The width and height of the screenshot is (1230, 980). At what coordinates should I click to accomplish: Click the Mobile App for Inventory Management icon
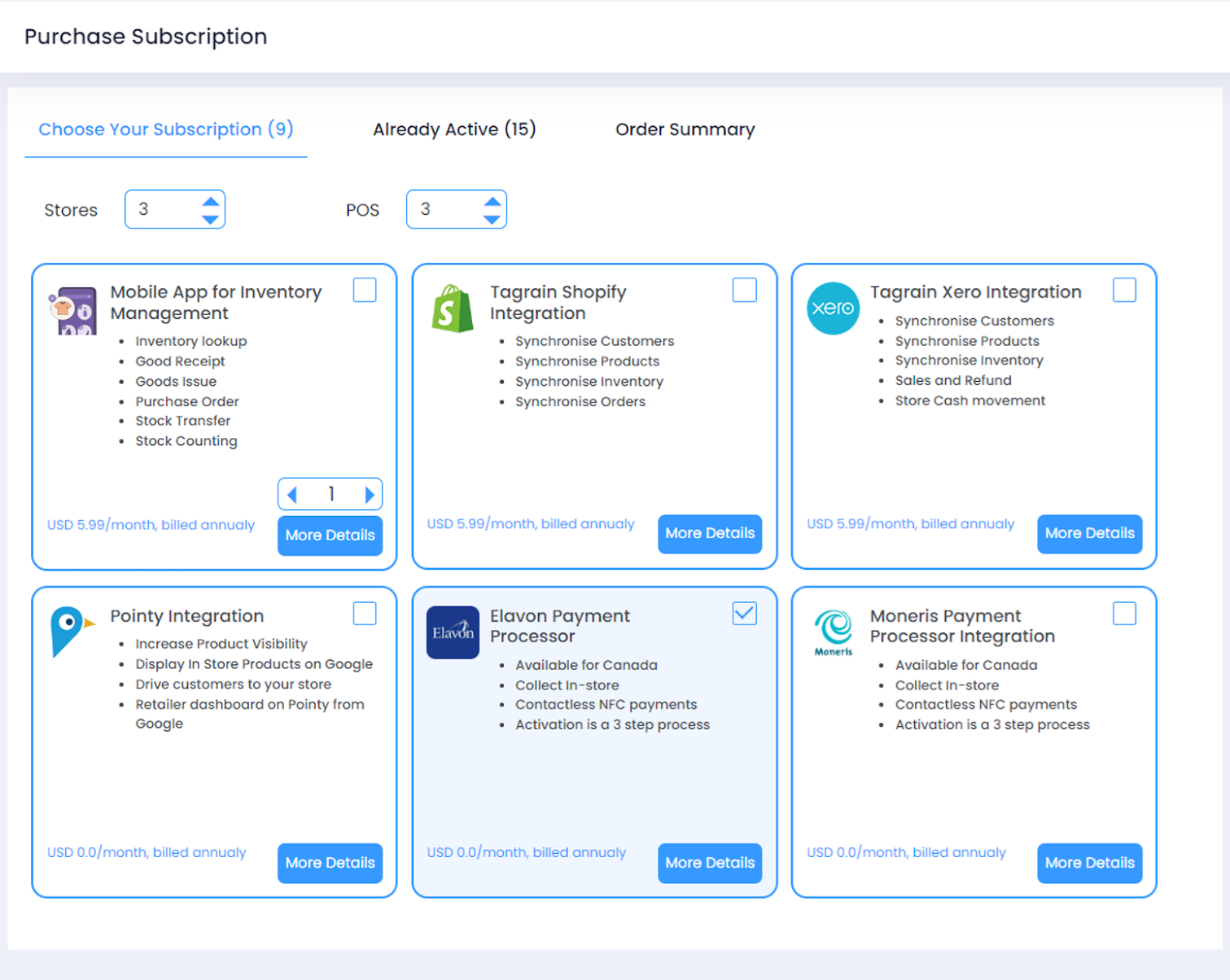[x=72, y=310]
